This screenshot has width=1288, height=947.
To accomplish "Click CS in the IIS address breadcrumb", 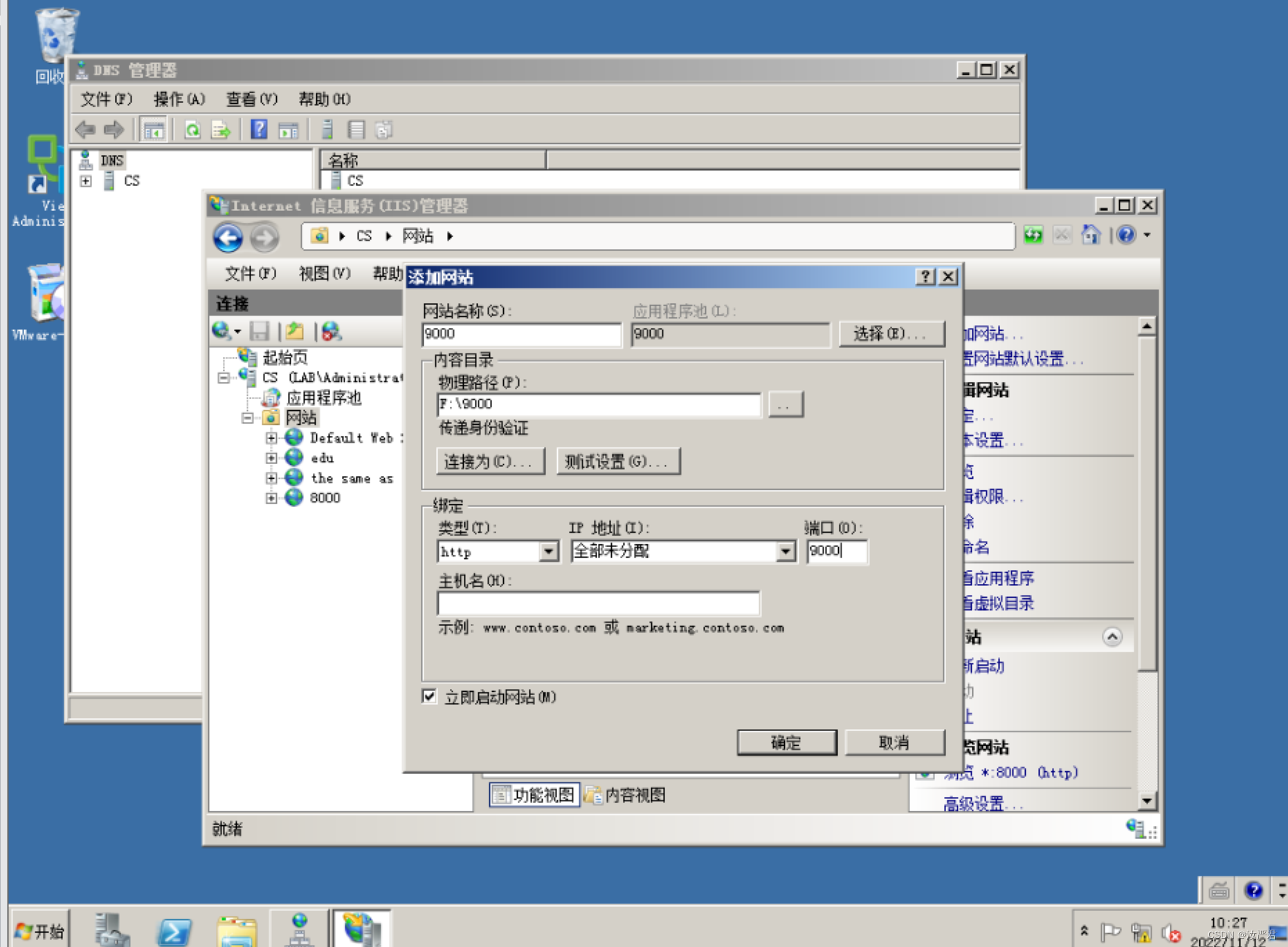I will [364, 236].
